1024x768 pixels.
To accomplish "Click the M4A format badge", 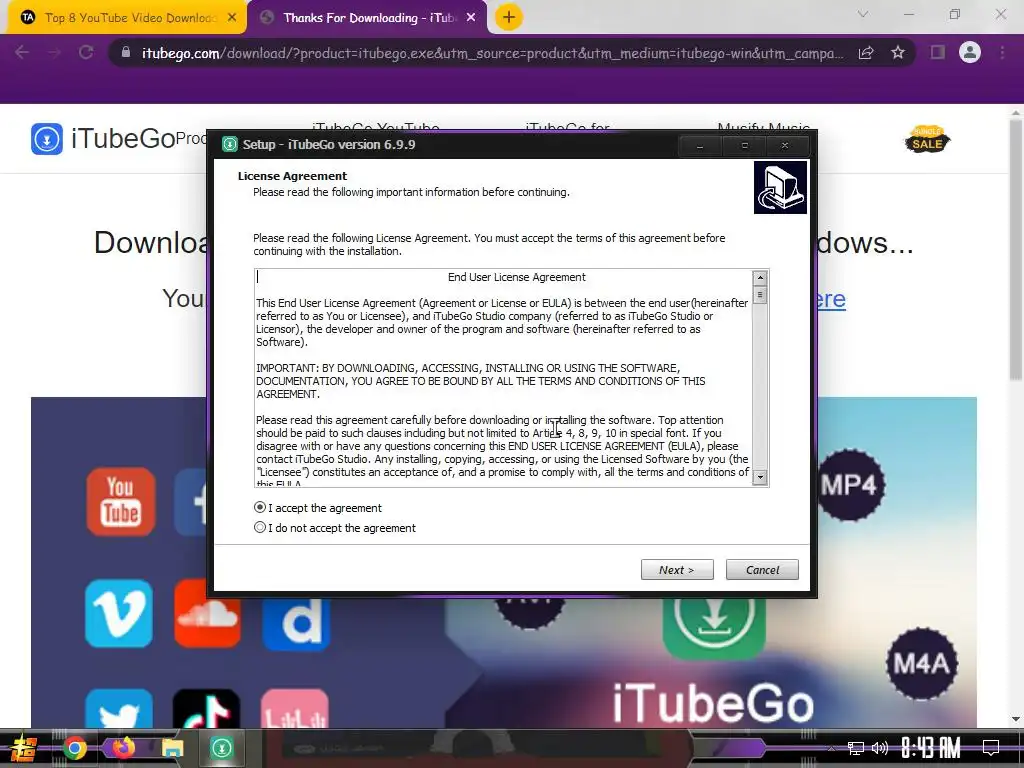I will [x=921, y=664].
